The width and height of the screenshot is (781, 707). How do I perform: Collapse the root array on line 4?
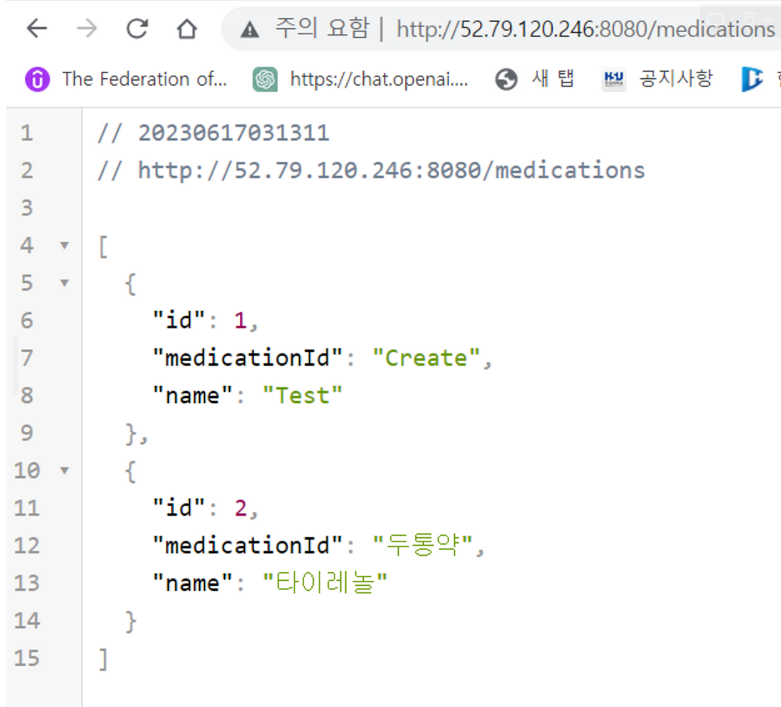[64, 245]
